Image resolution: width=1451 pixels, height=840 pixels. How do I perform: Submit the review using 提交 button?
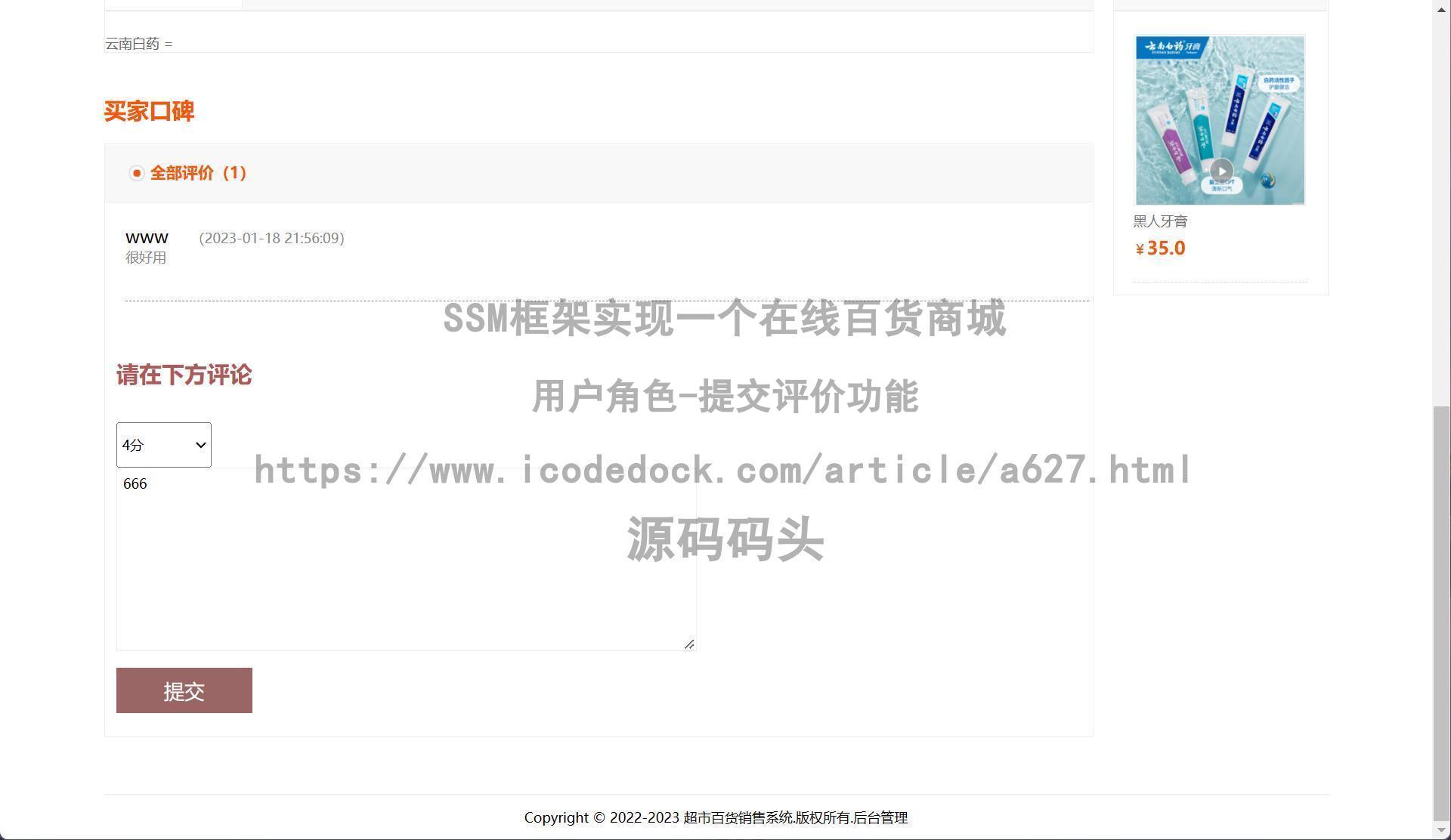click(x=184, y=690)
